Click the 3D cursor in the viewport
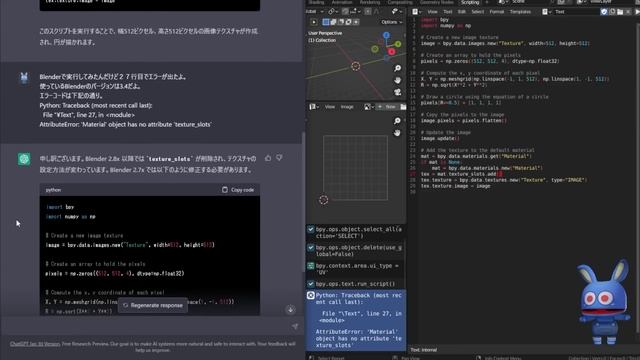The height and width of the screenshot is (360, 640). pyautogui.click(x=356, y=66)
